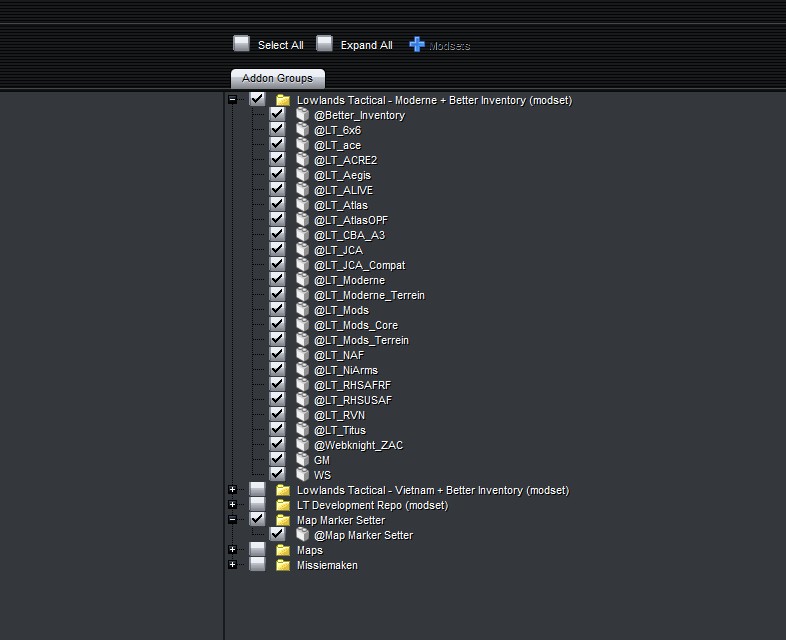Collapse the Map Marker Setter group
Viewport: 786px width, 640px height.
[x=233, y=520]
